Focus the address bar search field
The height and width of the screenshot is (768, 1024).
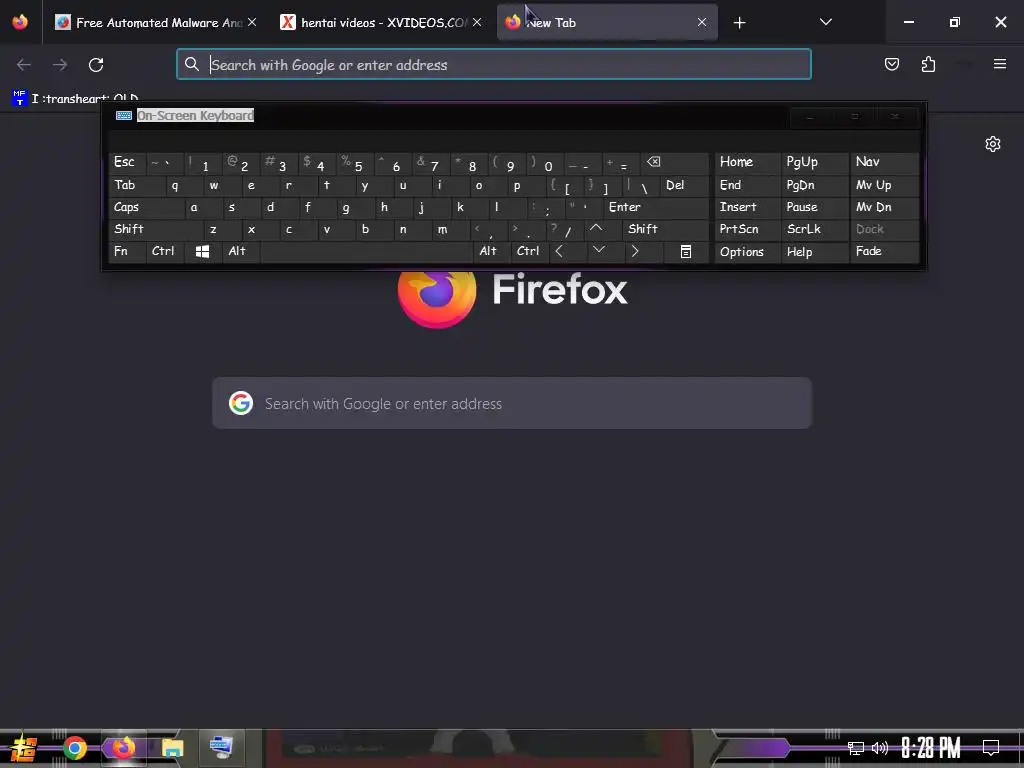click(x=494, y=65)
